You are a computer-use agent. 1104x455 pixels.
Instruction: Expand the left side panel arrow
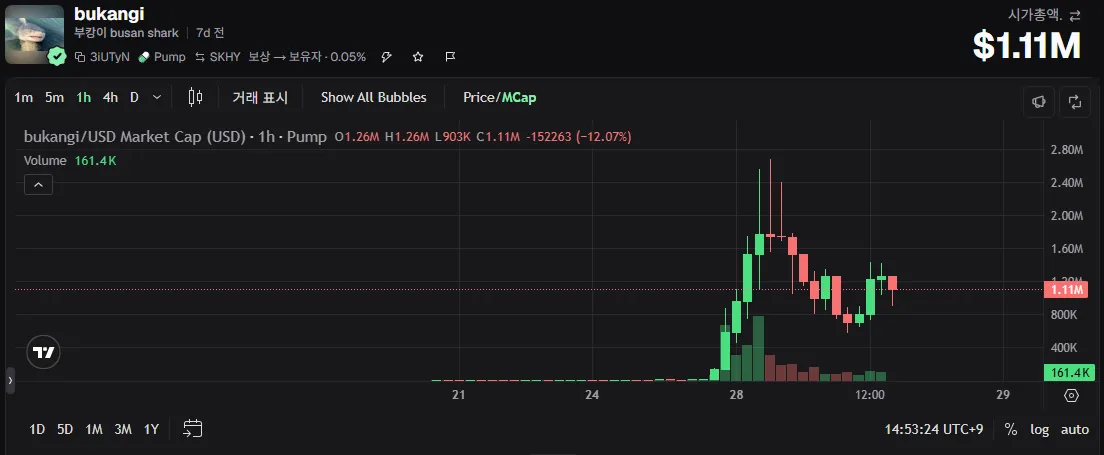point(10,380)
